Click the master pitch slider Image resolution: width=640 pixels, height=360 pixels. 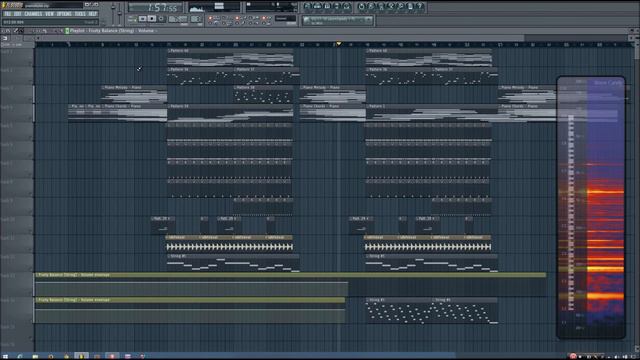click(x=120, y=14)
